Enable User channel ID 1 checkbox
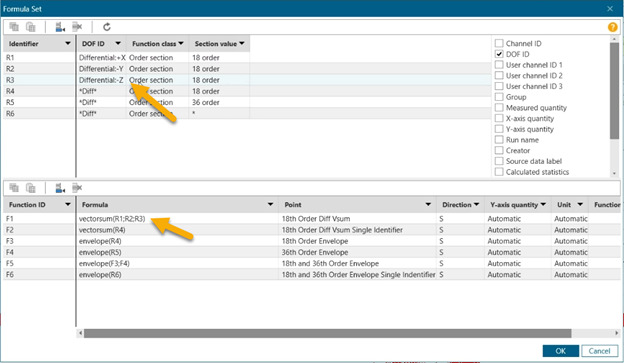Image resolution: width=624 pixels, height=363 pixels. coord(499,64)
